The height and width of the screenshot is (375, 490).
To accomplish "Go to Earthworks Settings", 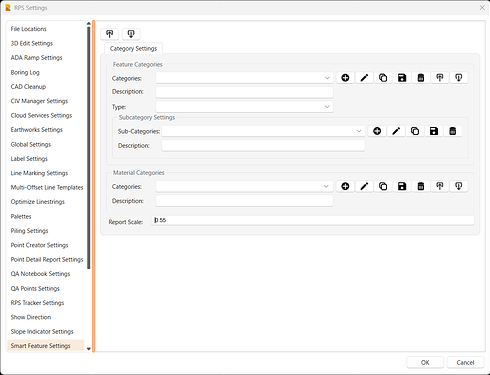I will (x=37, y=130).
